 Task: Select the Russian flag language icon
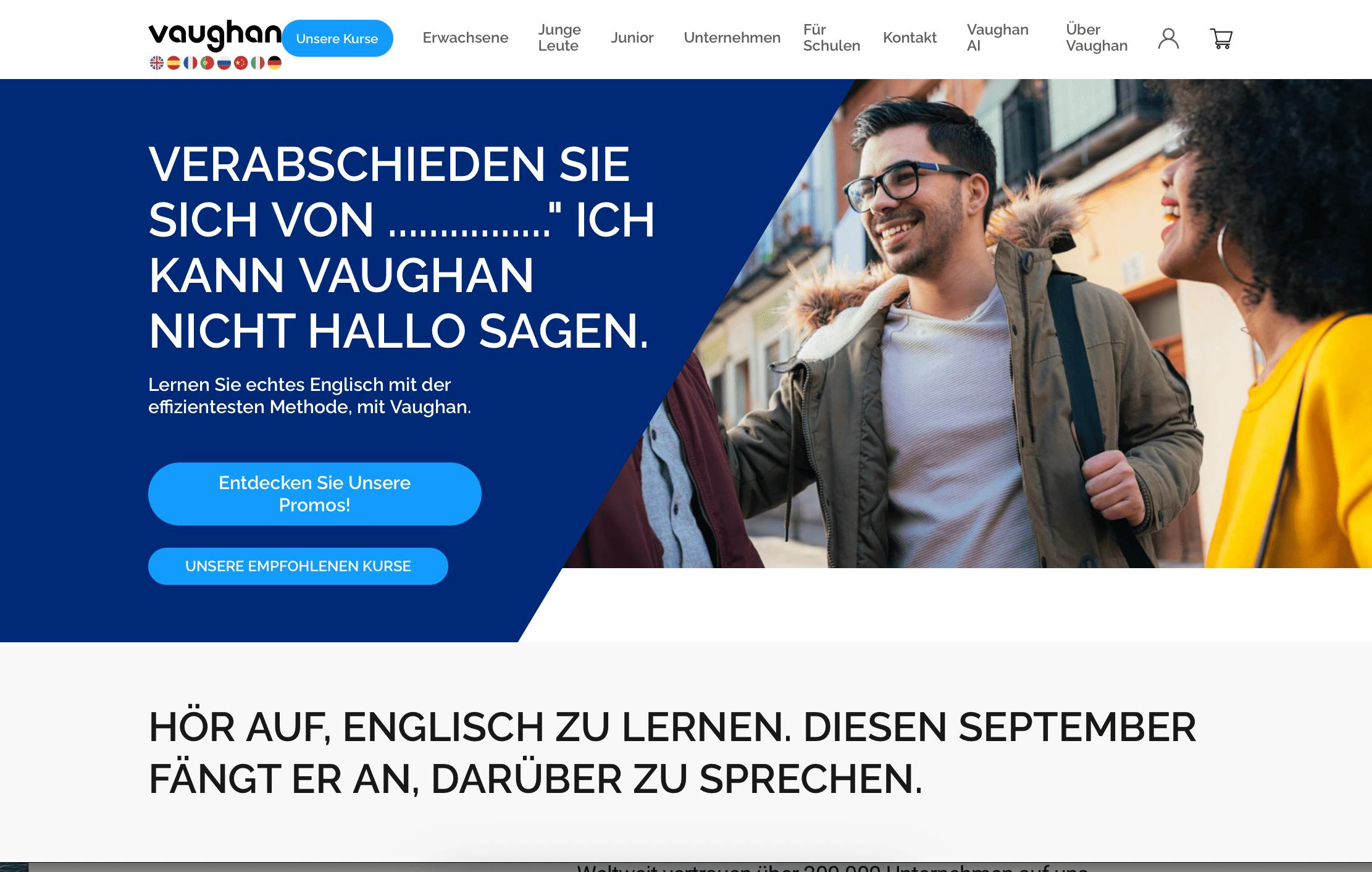click(x=224, y=62)
